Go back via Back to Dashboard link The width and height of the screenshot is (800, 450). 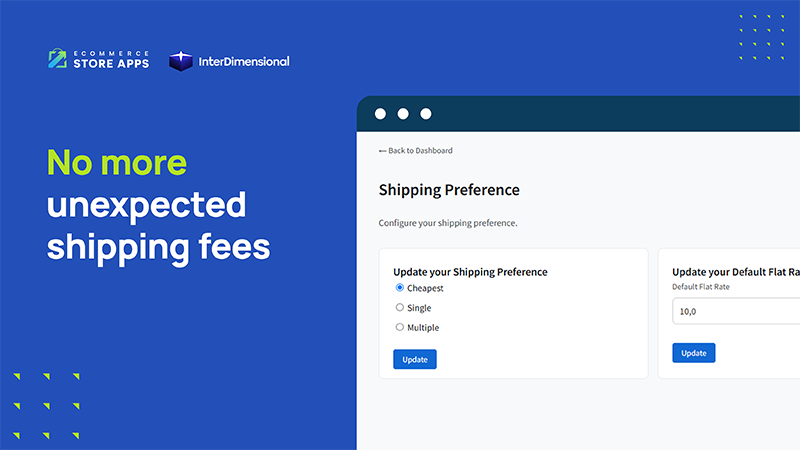click(x=420, y=151)
